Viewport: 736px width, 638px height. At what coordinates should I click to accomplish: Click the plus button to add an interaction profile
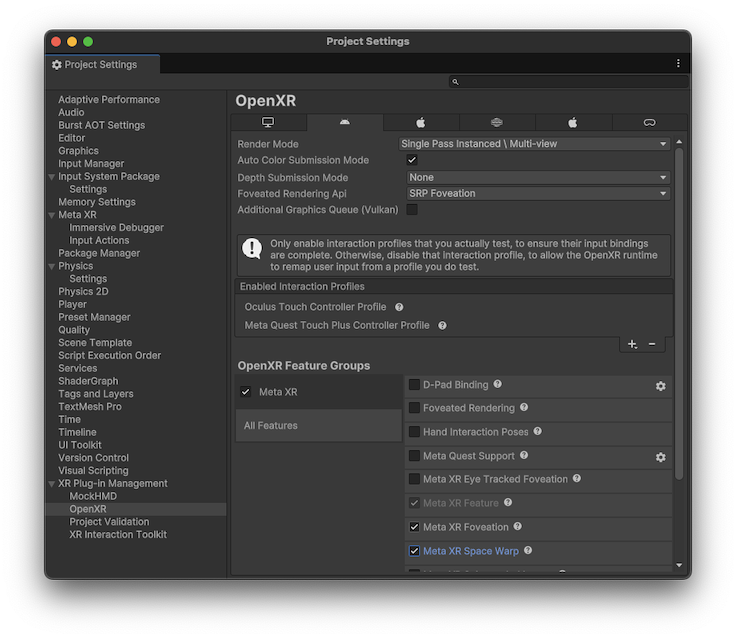(x=632, y=344)
